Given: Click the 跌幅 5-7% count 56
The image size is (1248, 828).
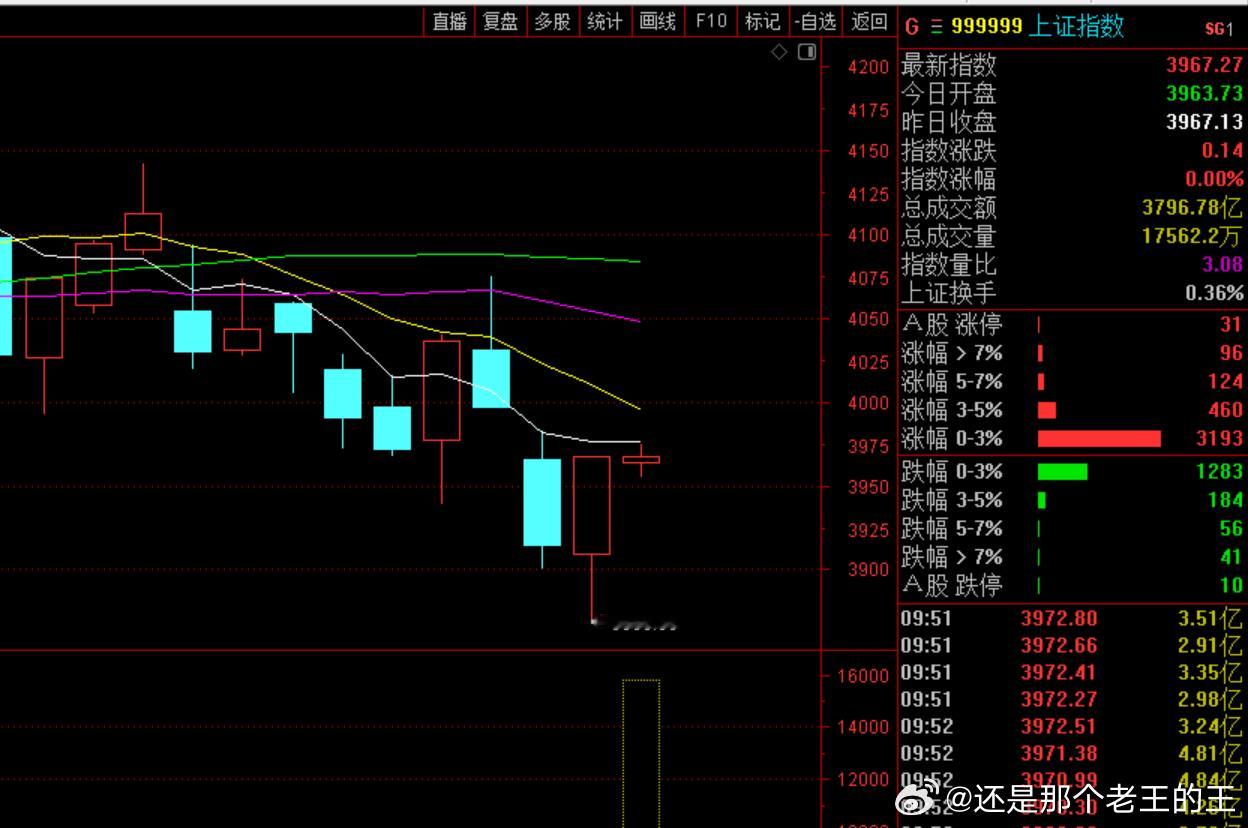Looking at the screenshot, I should pyautogui.click(x=1231, y=528).
